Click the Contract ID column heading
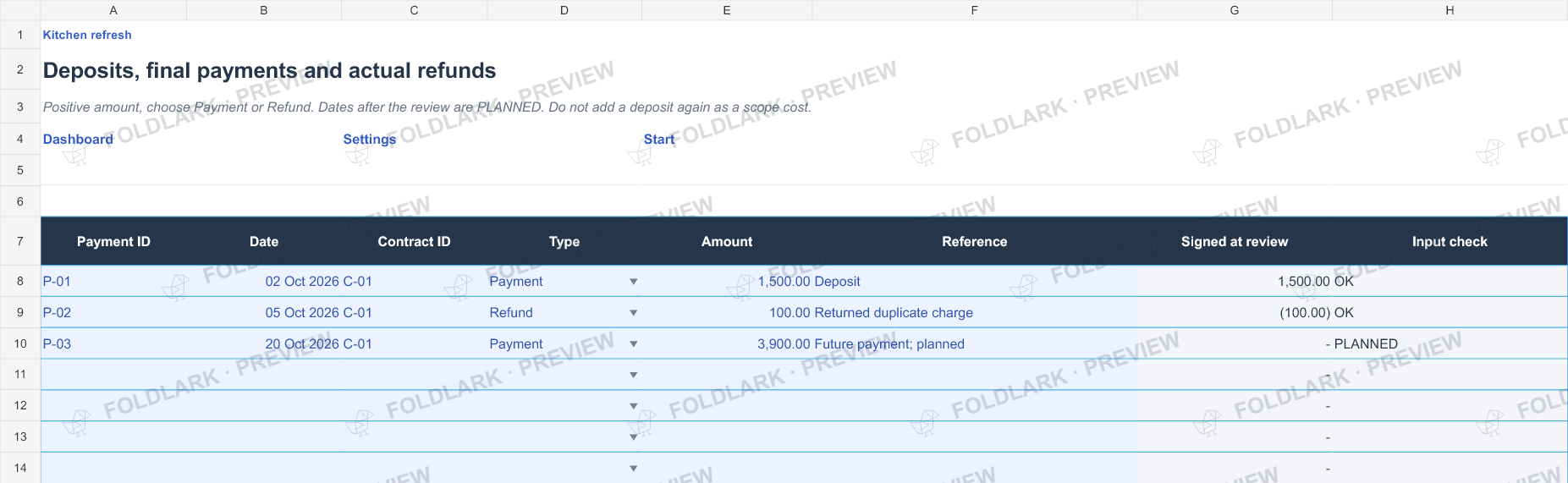Screen dimensions: 1568x483 [x=414, y=241]
